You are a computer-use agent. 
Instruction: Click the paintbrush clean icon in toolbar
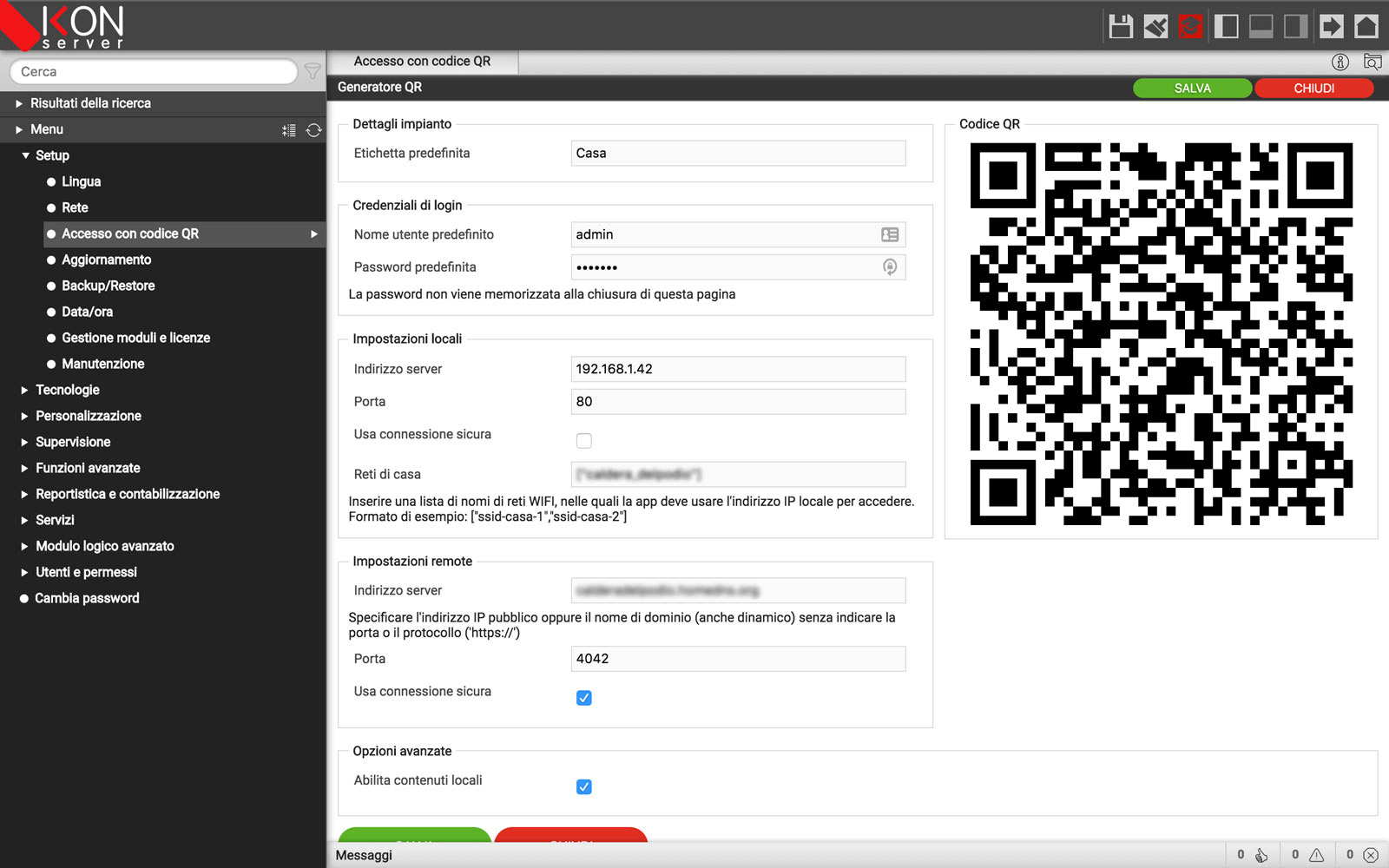[x=1155, y=26]
